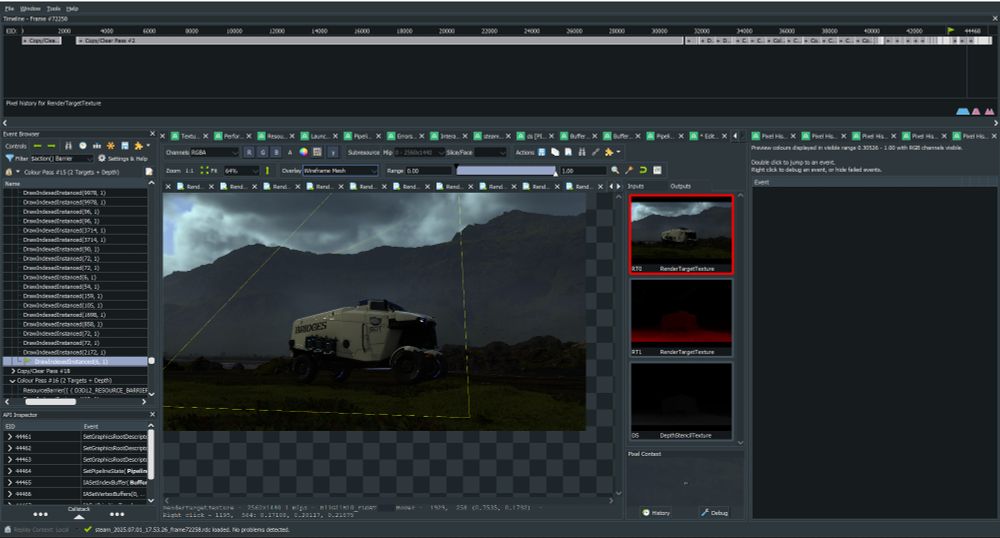Click the Replay Context: Local status item

pyautogui.click(x=37, y=530)
